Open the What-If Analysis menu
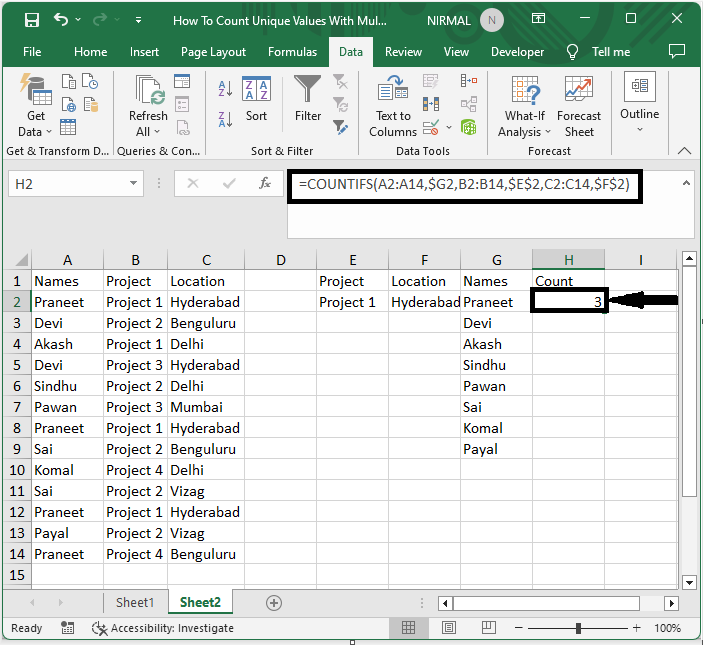This screenshot has height=645, width=703. 524,106
